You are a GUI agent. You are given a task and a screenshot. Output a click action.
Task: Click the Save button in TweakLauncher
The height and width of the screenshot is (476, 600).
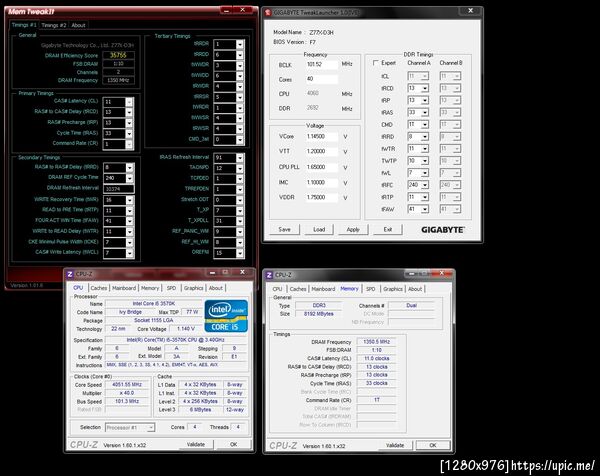284,230
